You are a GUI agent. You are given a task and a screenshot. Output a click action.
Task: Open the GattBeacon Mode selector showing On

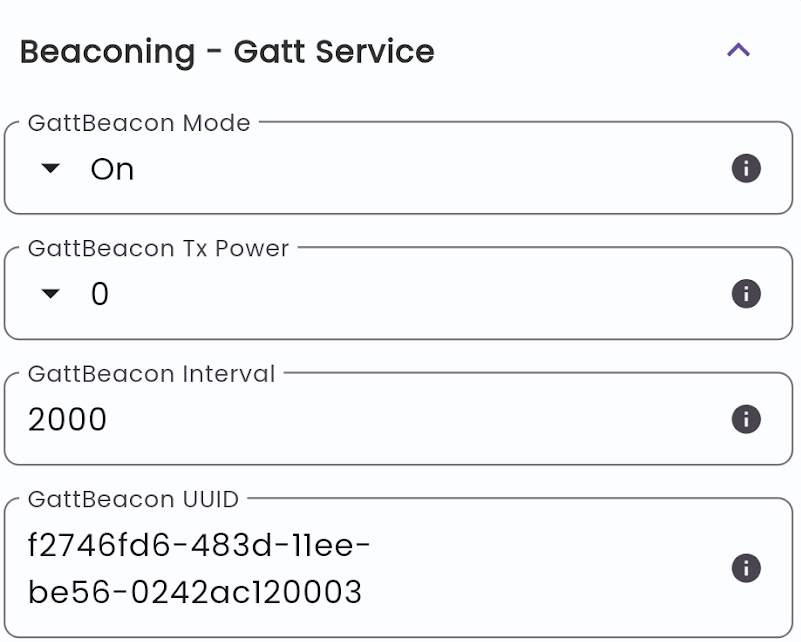pos(110,169)
